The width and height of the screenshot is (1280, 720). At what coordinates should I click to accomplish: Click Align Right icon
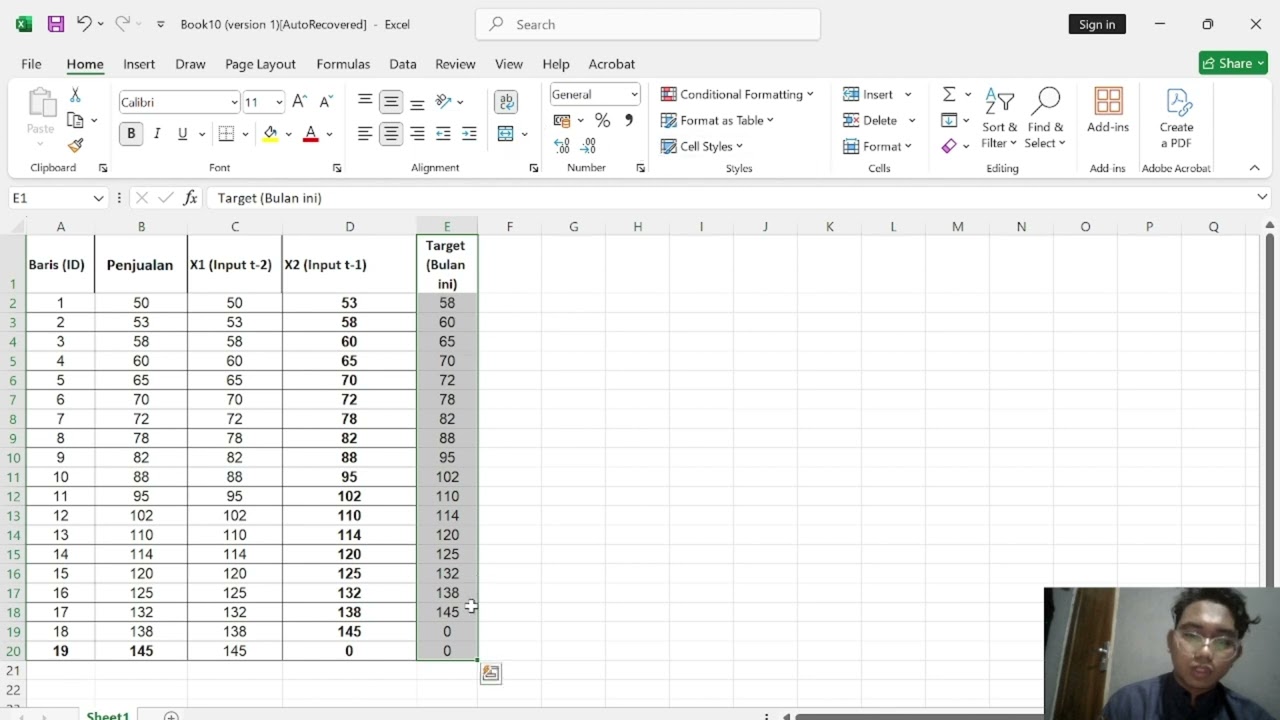[x=417, y=133]
